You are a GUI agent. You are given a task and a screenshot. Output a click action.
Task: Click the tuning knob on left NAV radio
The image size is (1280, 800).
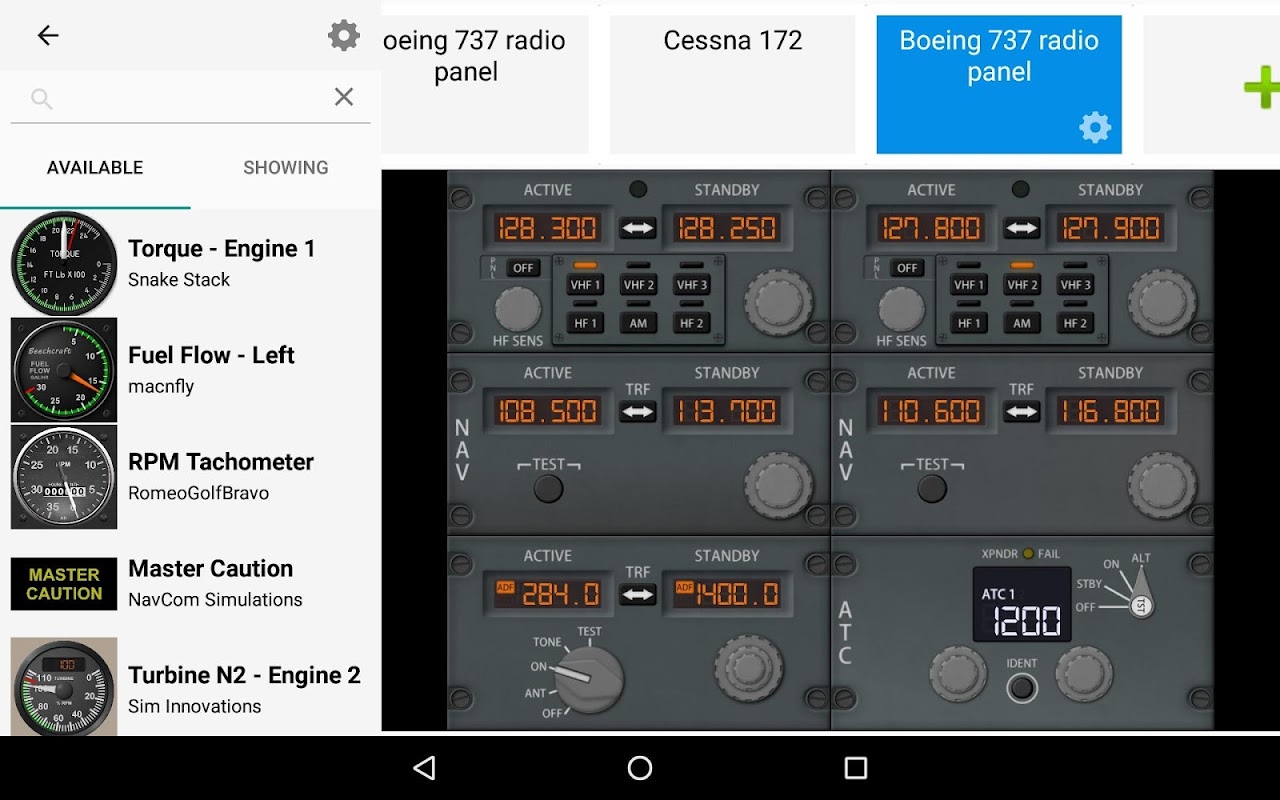(779, 484)
